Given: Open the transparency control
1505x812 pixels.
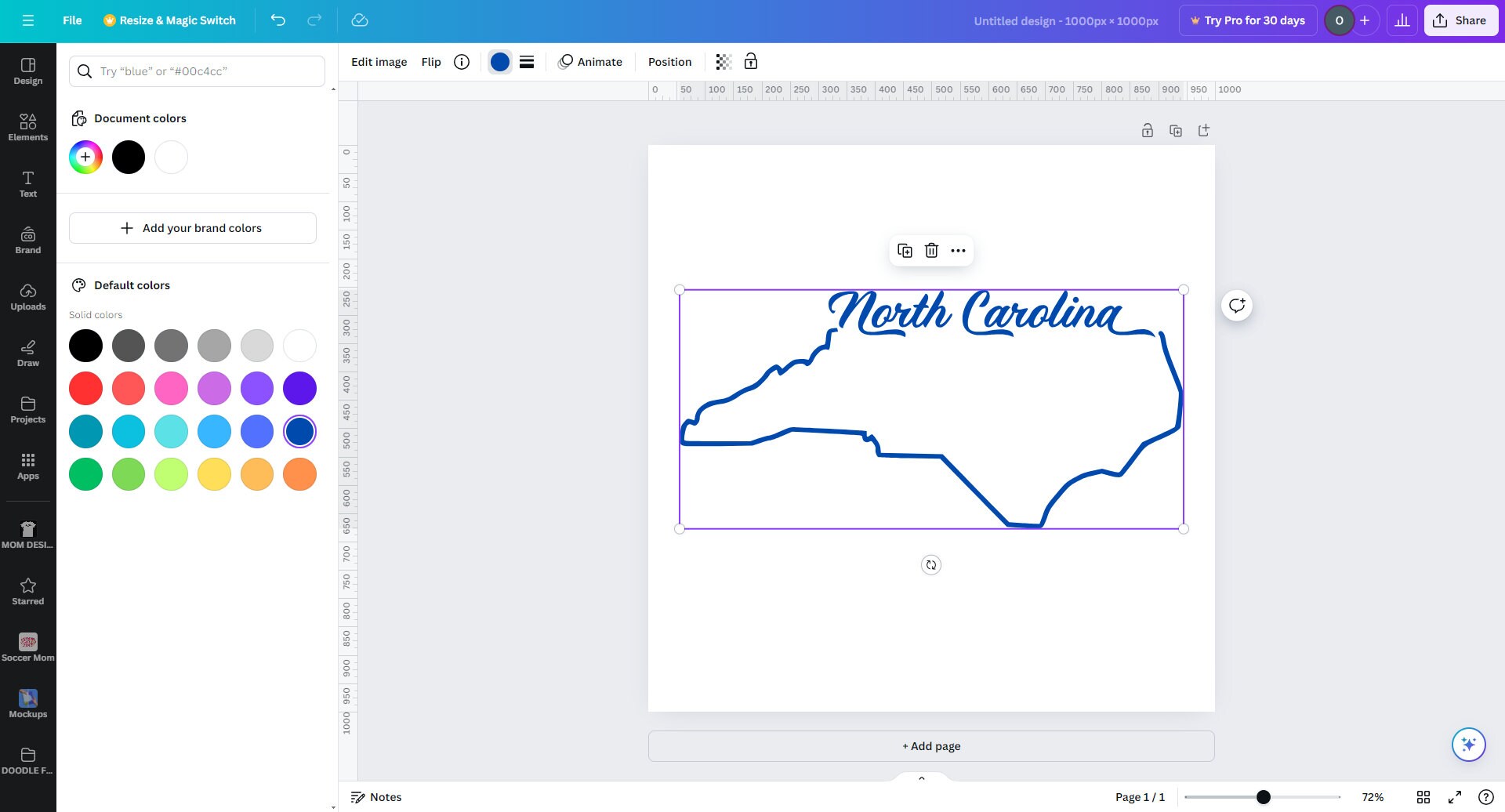Looking at the screenshot, I should coord(723,61).
